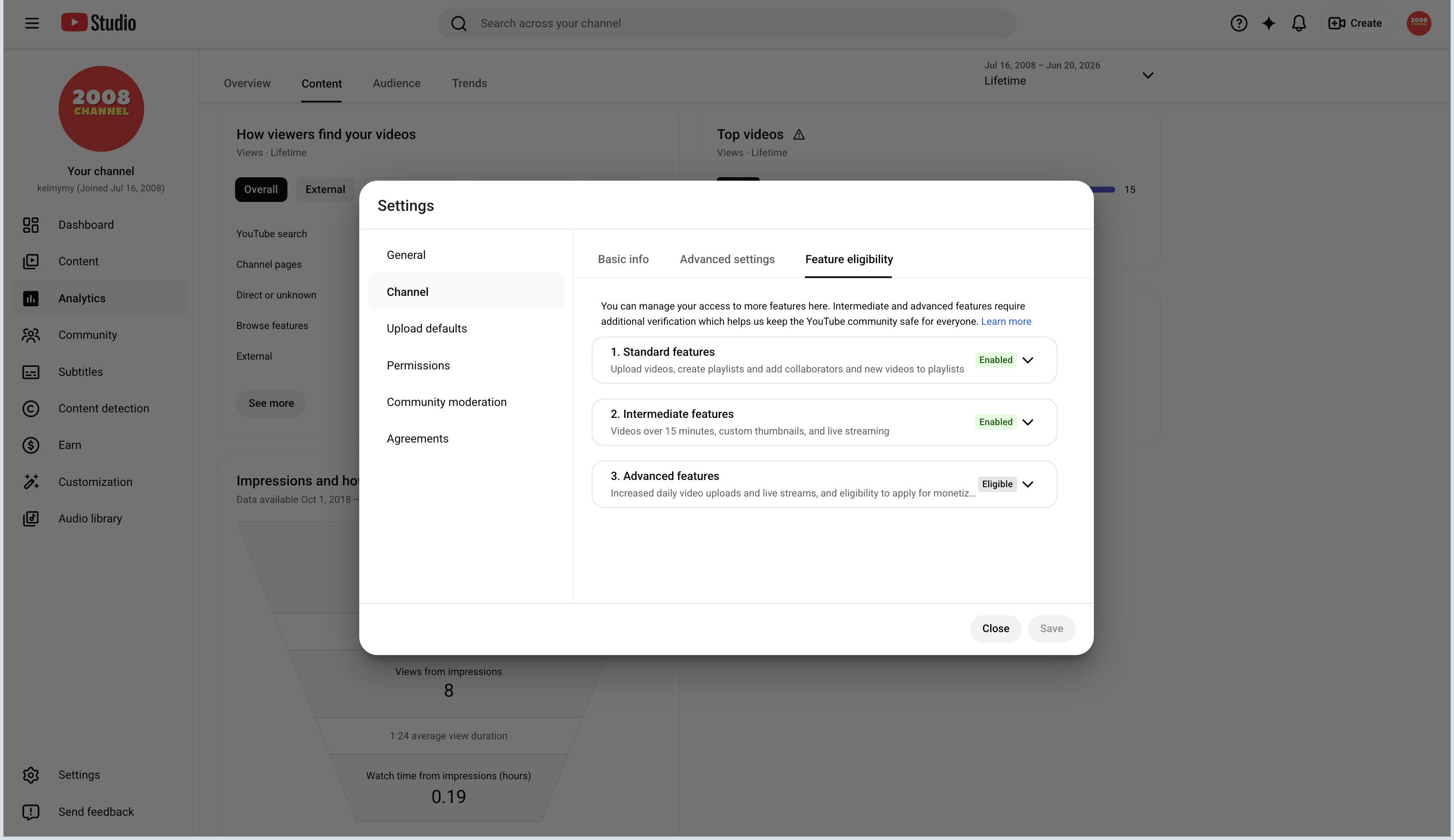
Task: Click the 1:24 average view duration text
Action: click(x=448, y=736)
